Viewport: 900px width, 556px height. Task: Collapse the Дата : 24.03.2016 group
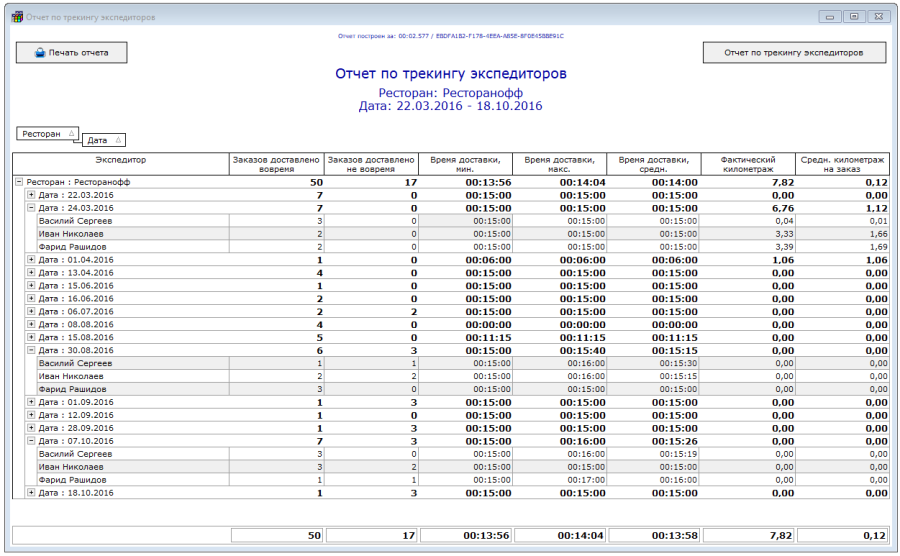[30, 208]
